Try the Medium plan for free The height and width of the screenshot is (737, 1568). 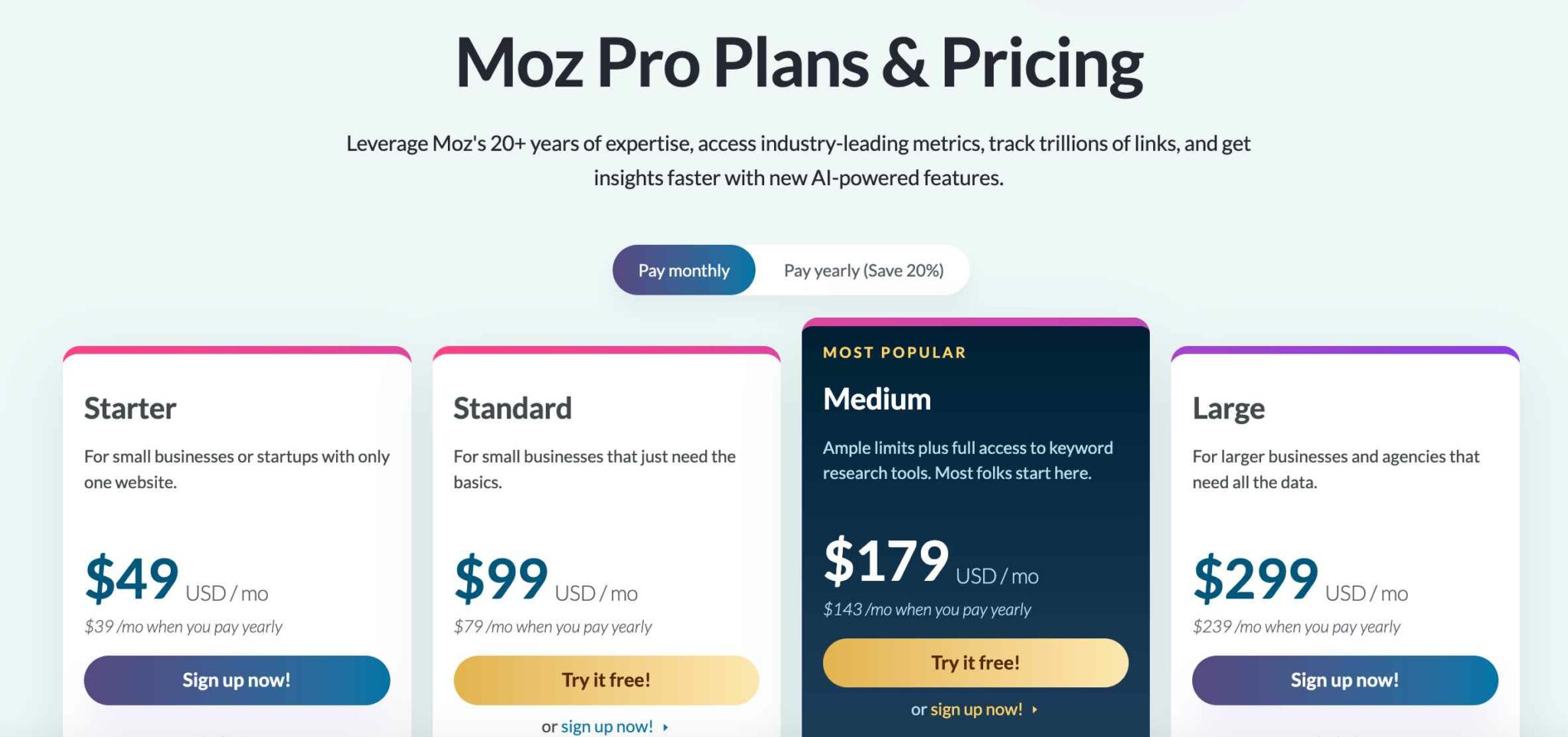[974, 662]
